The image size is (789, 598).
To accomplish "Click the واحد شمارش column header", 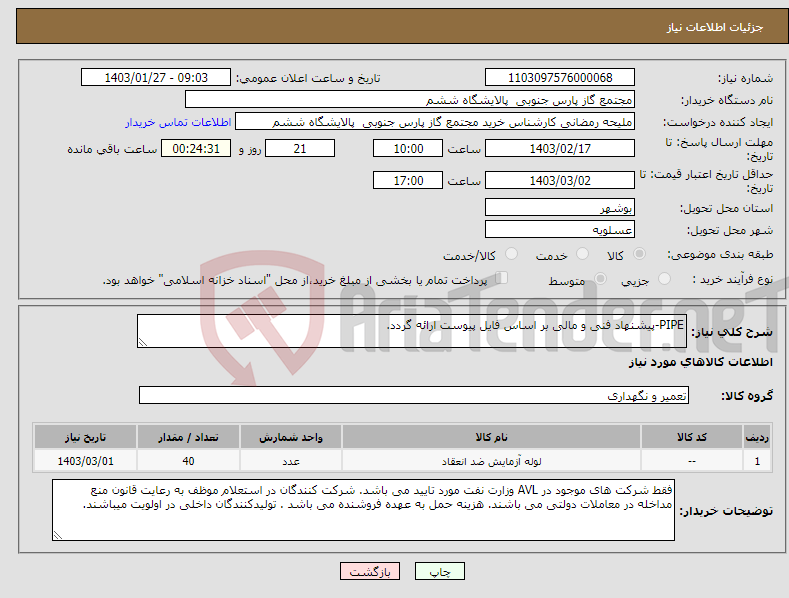I will (291, 437).
